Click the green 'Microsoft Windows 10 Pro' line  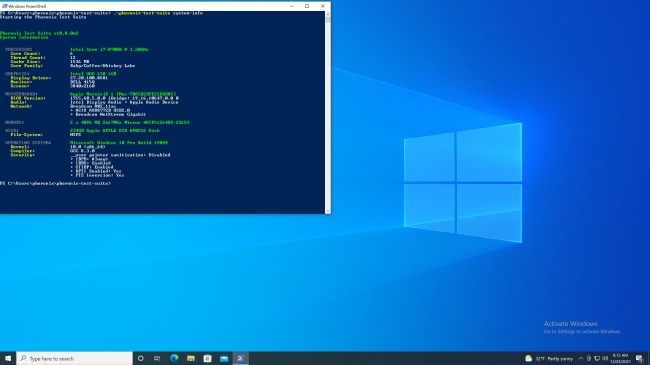119,143
